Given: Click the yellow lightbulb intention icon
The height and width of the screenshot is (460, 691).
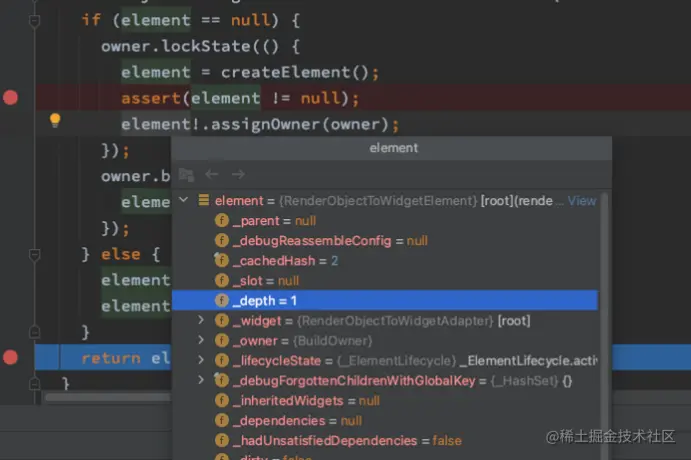Looking at the screenshot, I should [55, 120].
